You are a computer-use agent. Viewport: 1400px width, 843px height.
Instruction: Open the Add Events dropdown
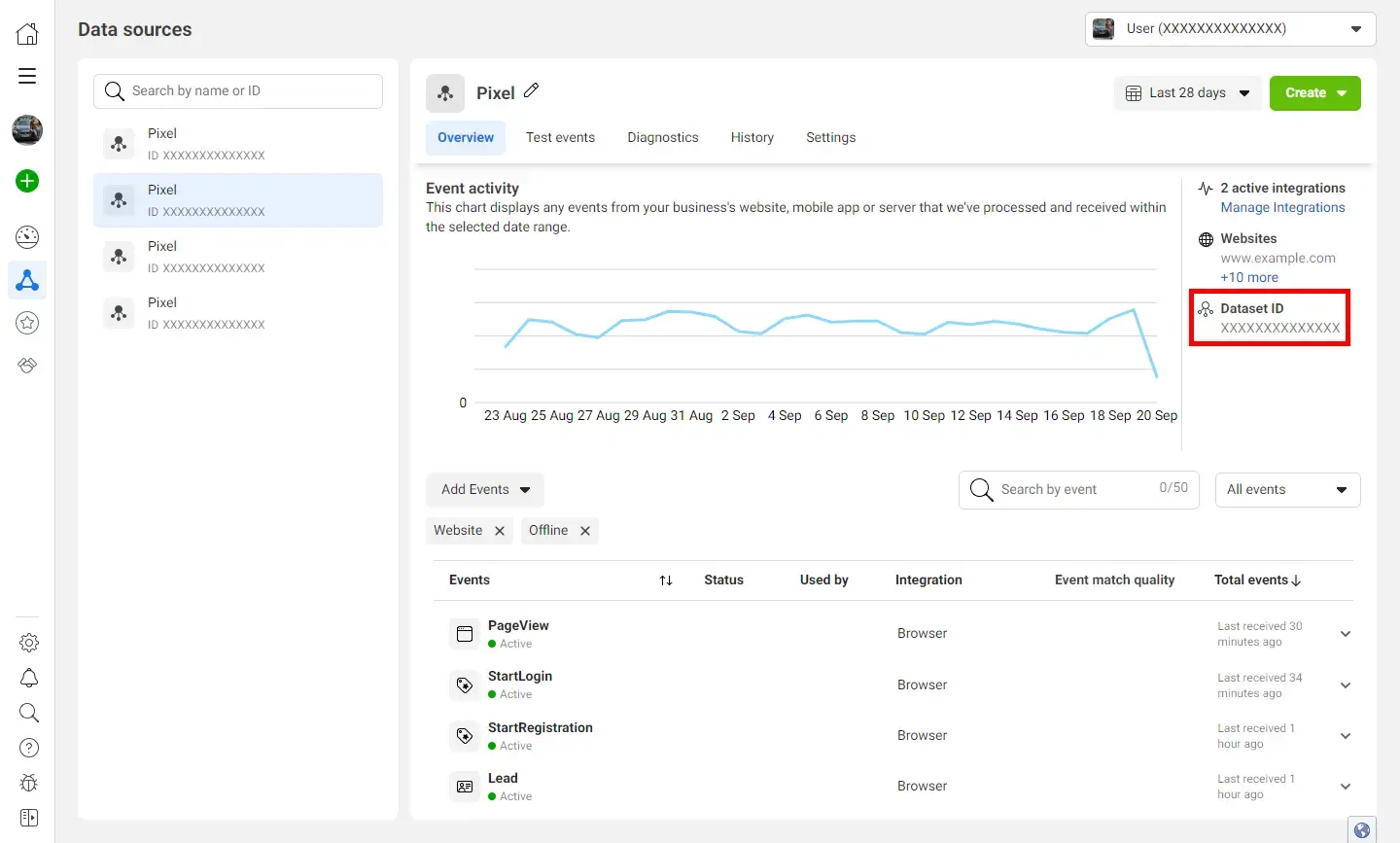485,490
